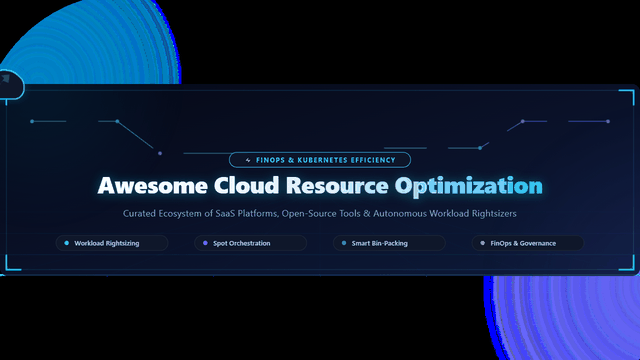
Task: Click the lightning bolt icon in the badge
Action: [248, 160]
